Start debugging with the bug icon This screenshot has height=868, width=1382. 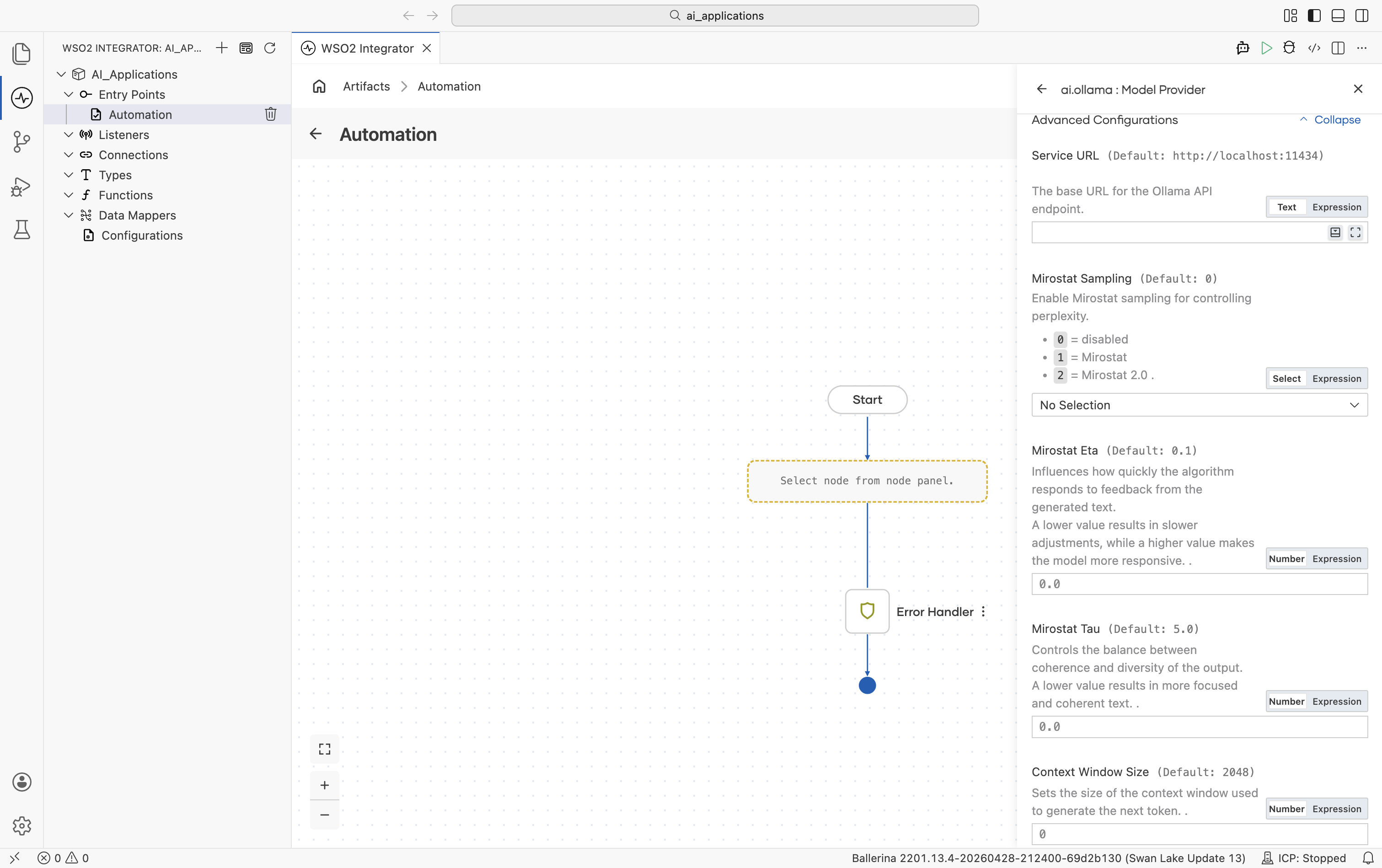(1290, 48)
